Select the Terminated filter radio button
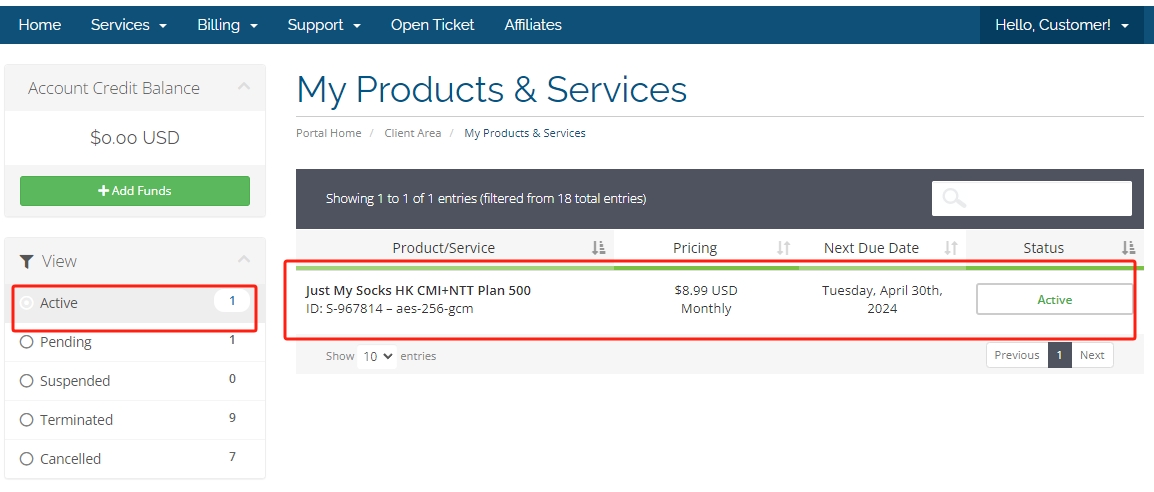 [26, 420]
